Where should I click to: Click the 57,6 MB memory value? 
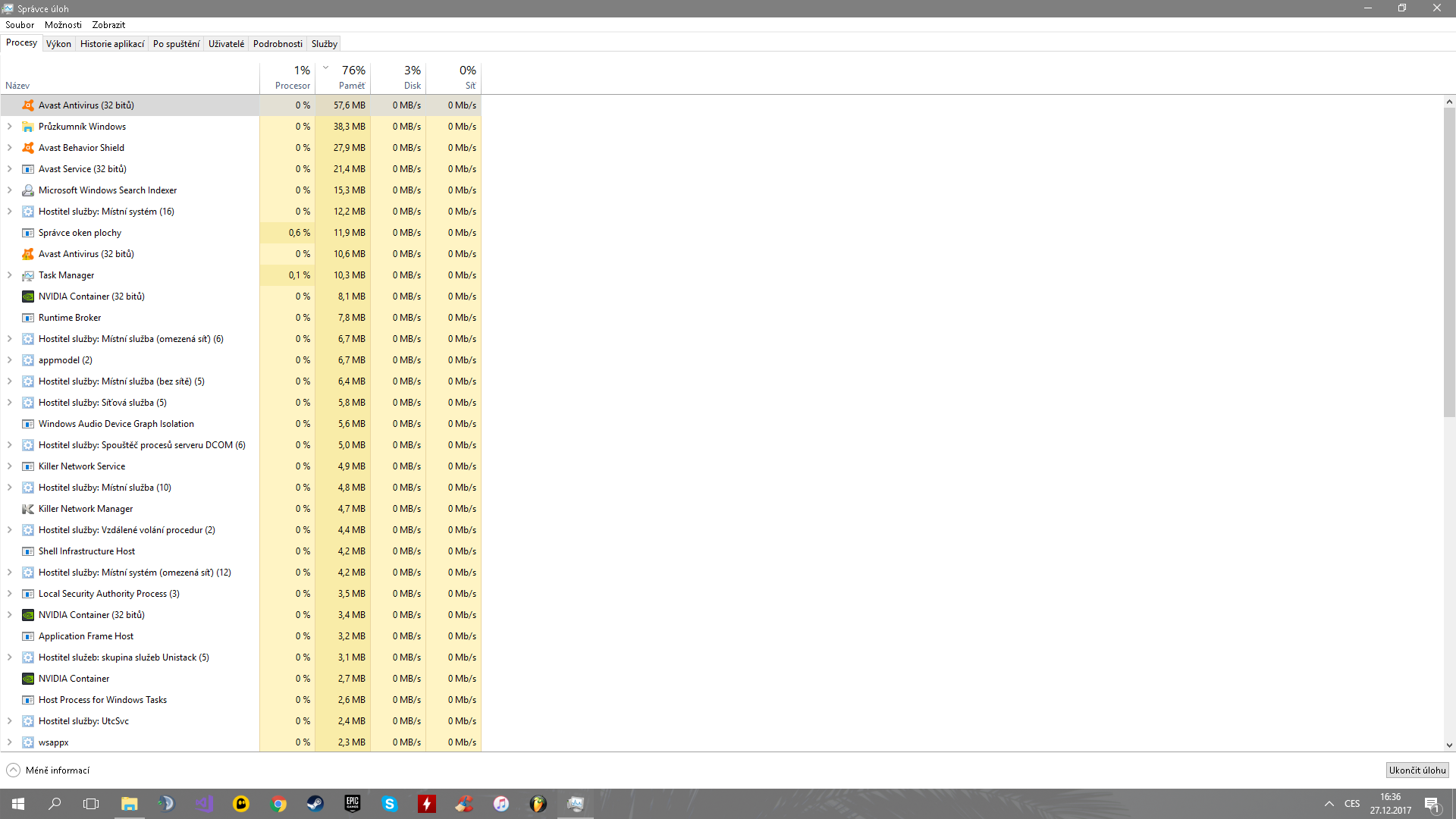tap(350, 105)
